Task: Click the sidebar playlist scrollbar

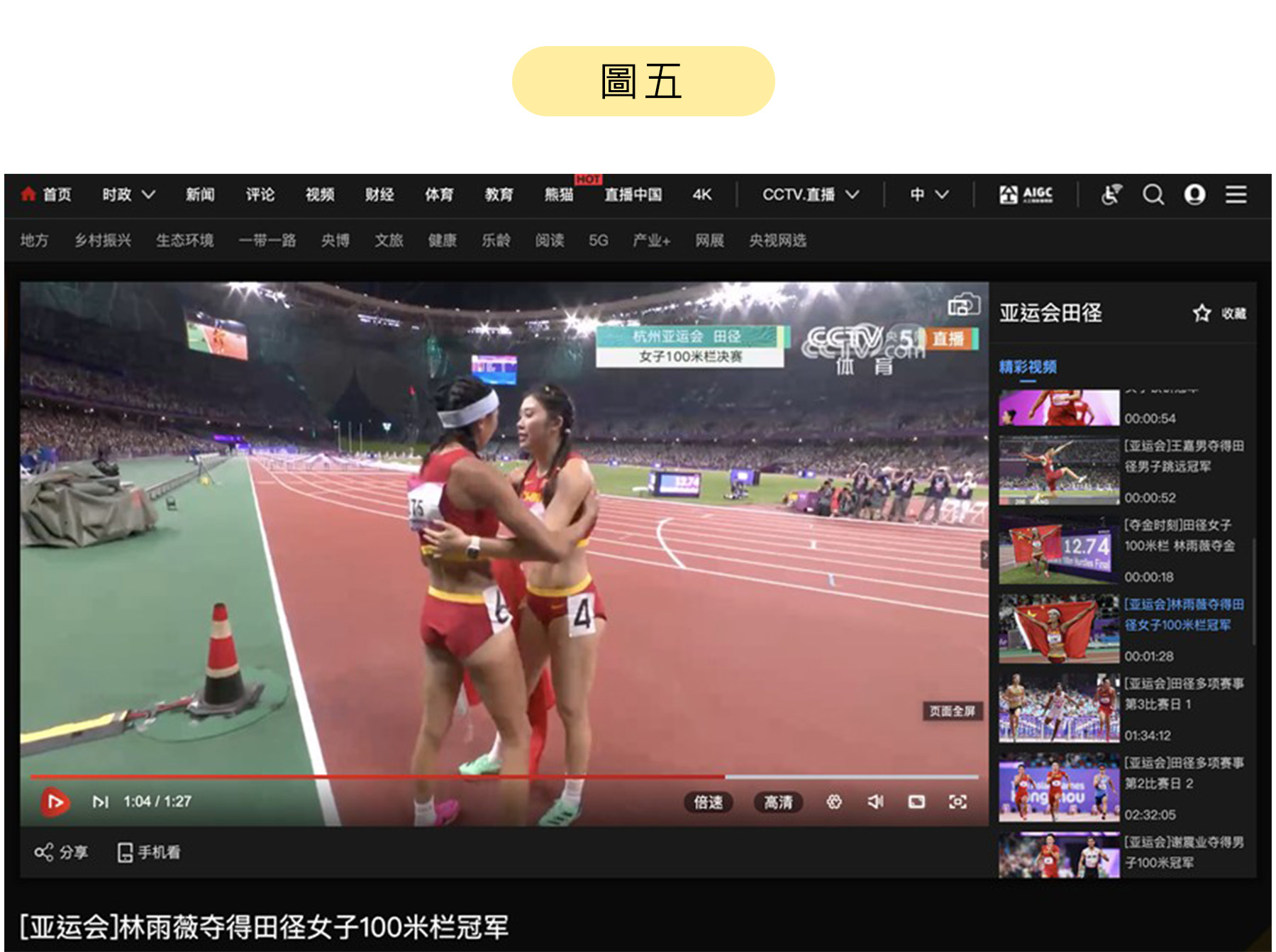Action: [x=1253, y=591]
